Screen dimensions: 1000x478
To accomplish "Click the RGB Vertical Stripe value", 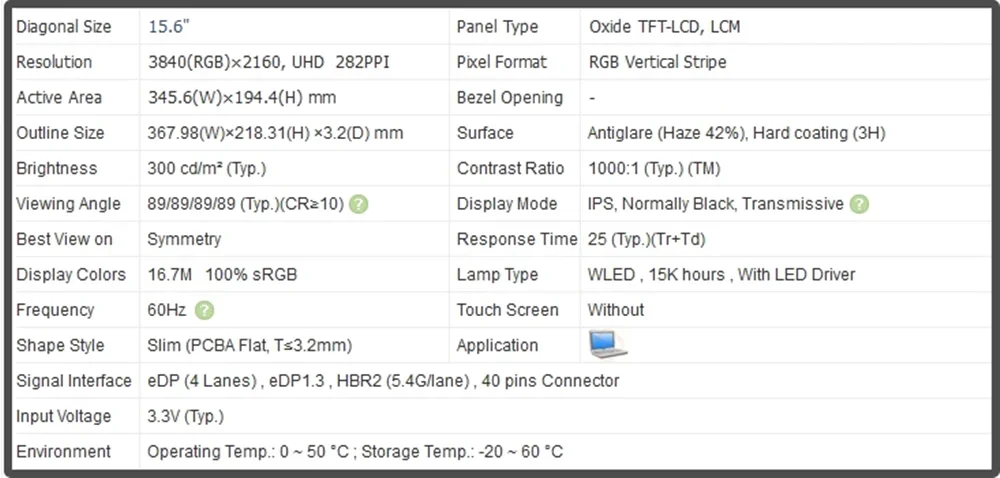I will [x=657, y=62].
